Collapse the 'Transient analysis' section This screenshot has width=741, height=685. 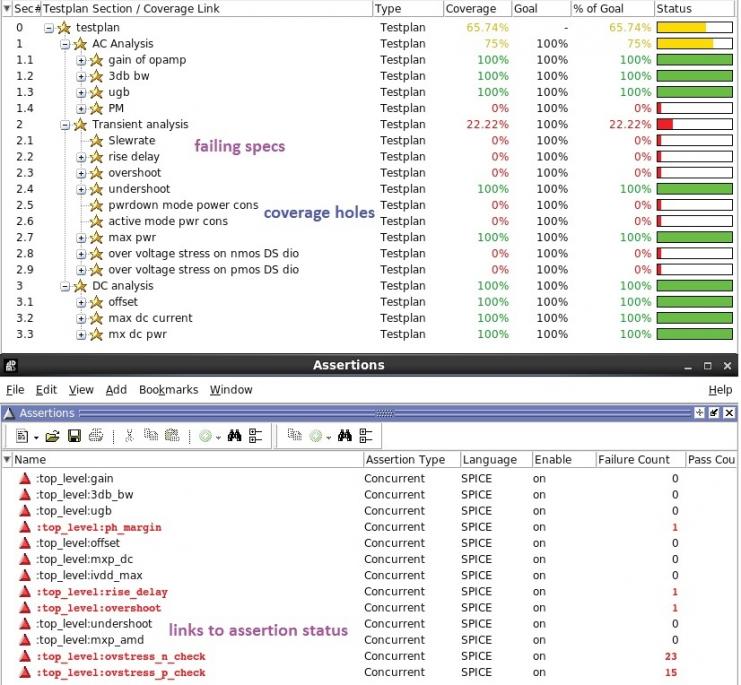pos(65,125)
